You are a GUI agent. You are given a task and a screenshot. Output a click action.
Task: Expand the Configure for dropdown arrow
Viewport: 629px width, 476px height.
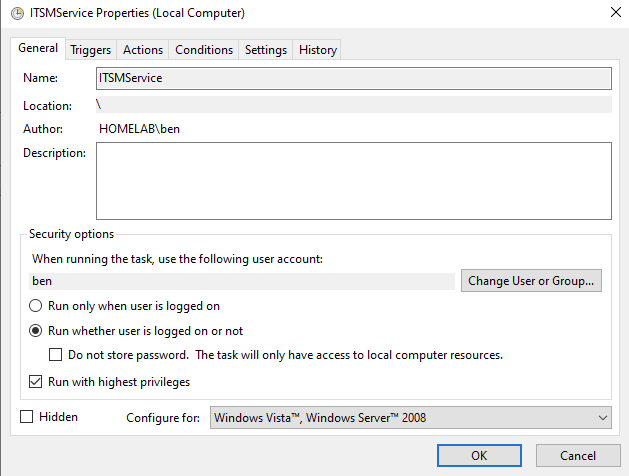tap(603, 418)
